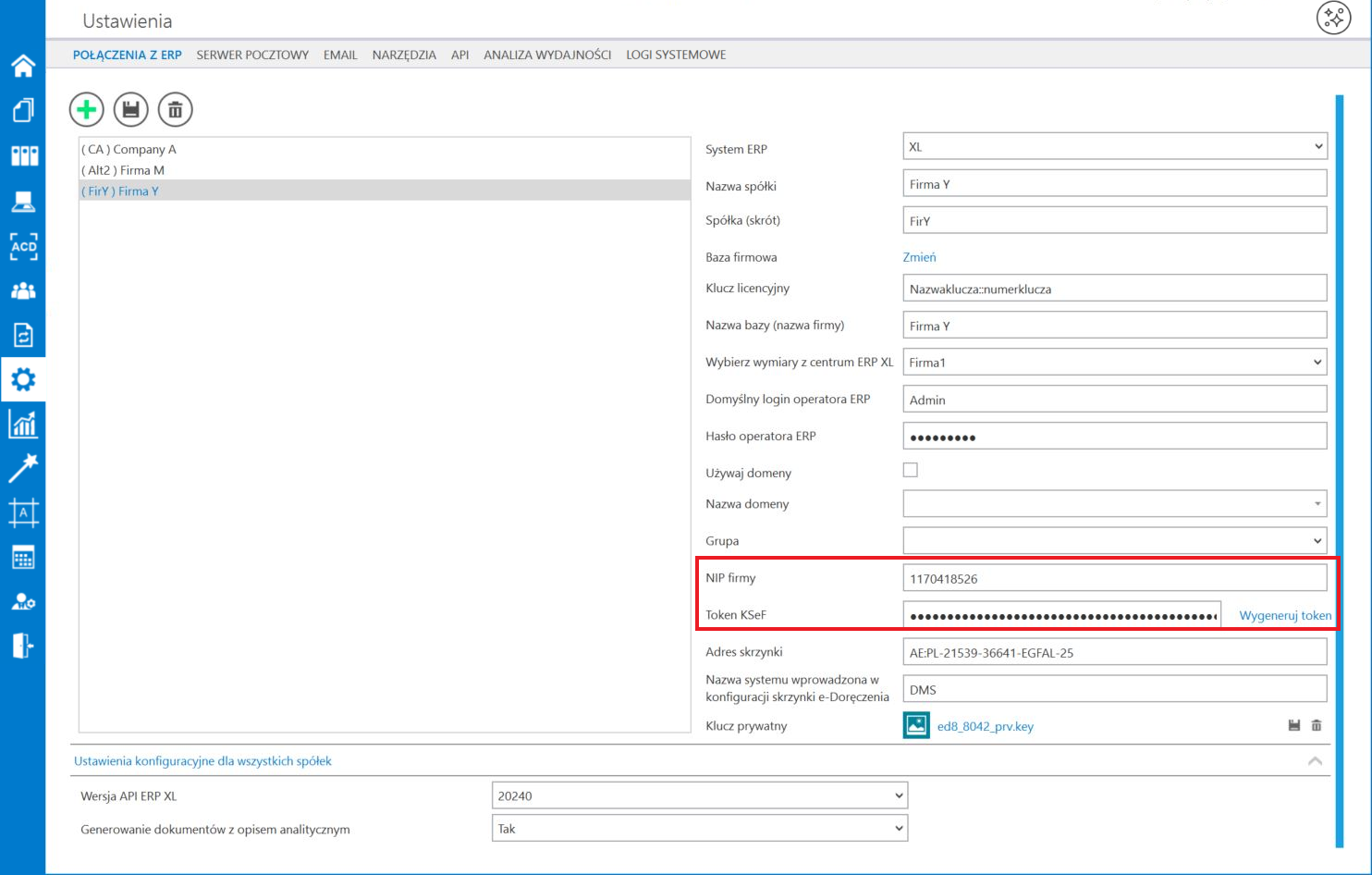Click the sparkle assistant icon top right
Viewport: 1372px width, 875px height.
coord(1333,18)
